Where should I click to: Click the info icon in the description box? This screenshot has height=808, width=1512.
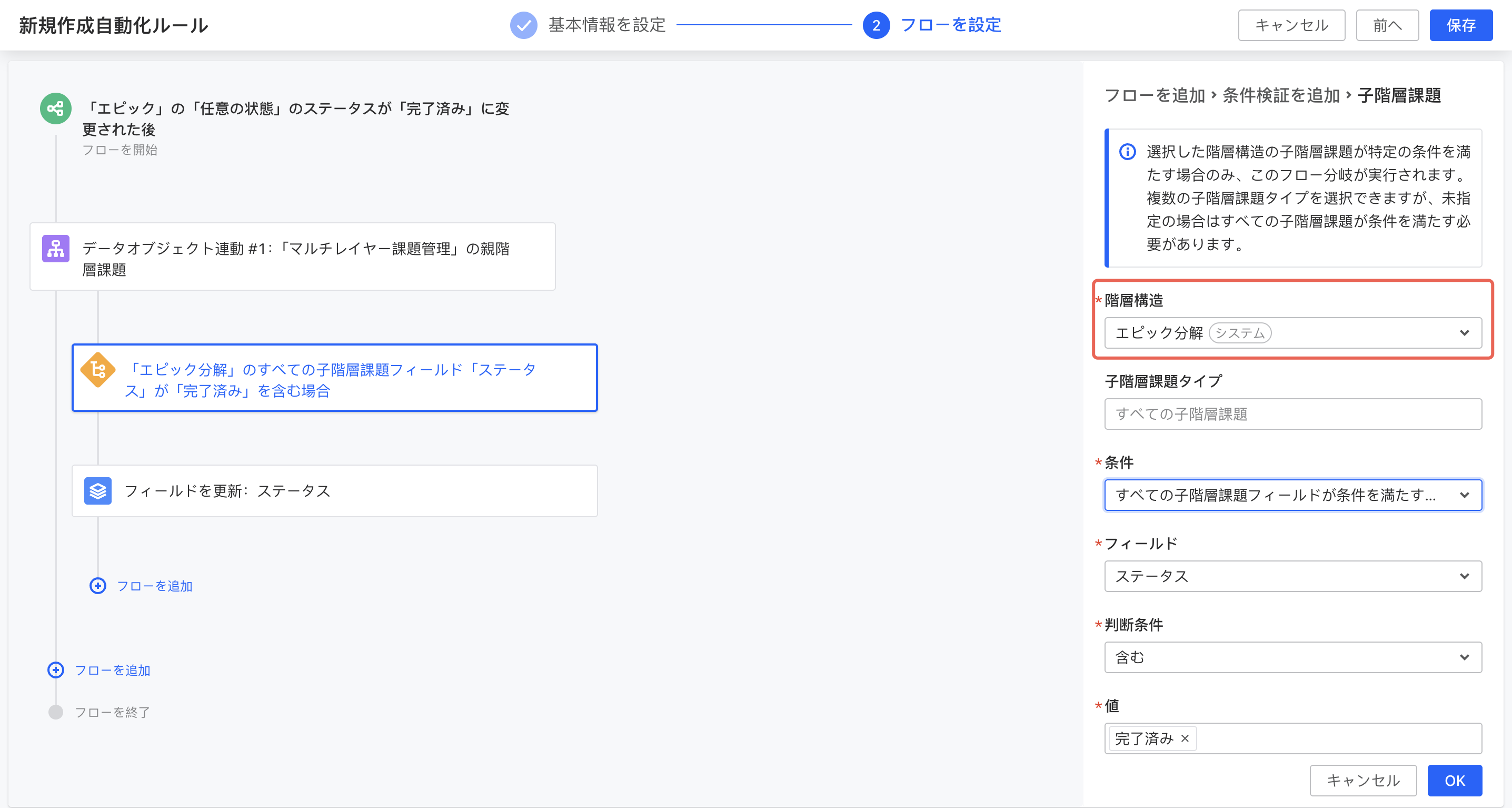1127,152
